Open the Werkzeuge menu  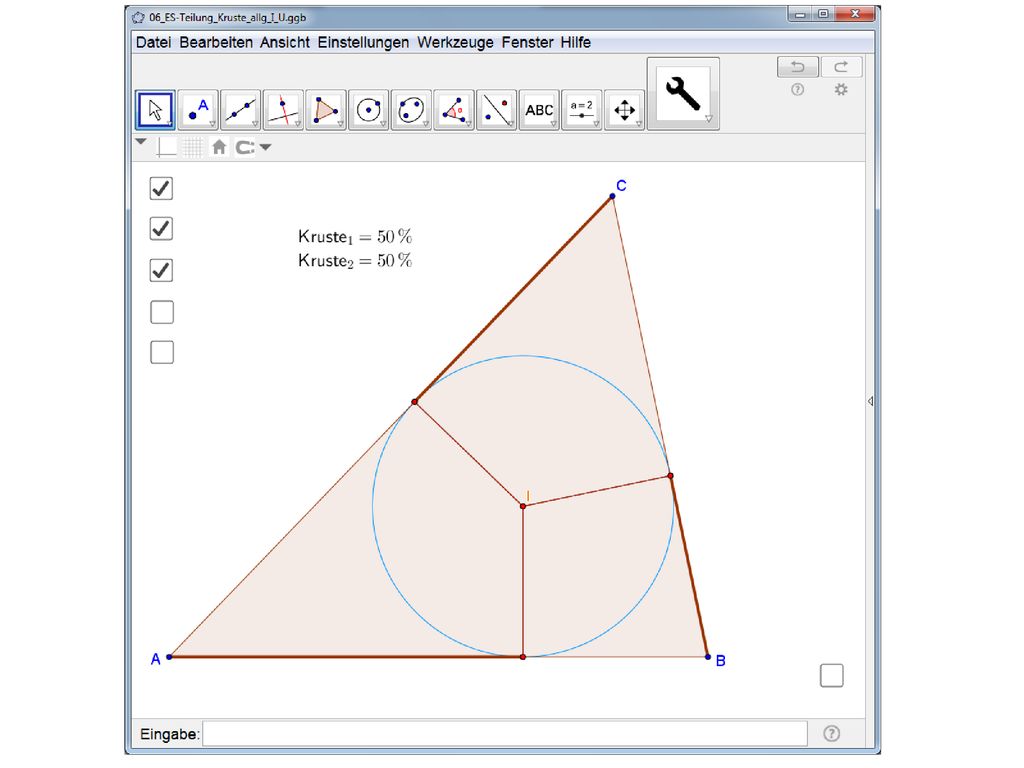pyautogui.click(x=455, y=42)
